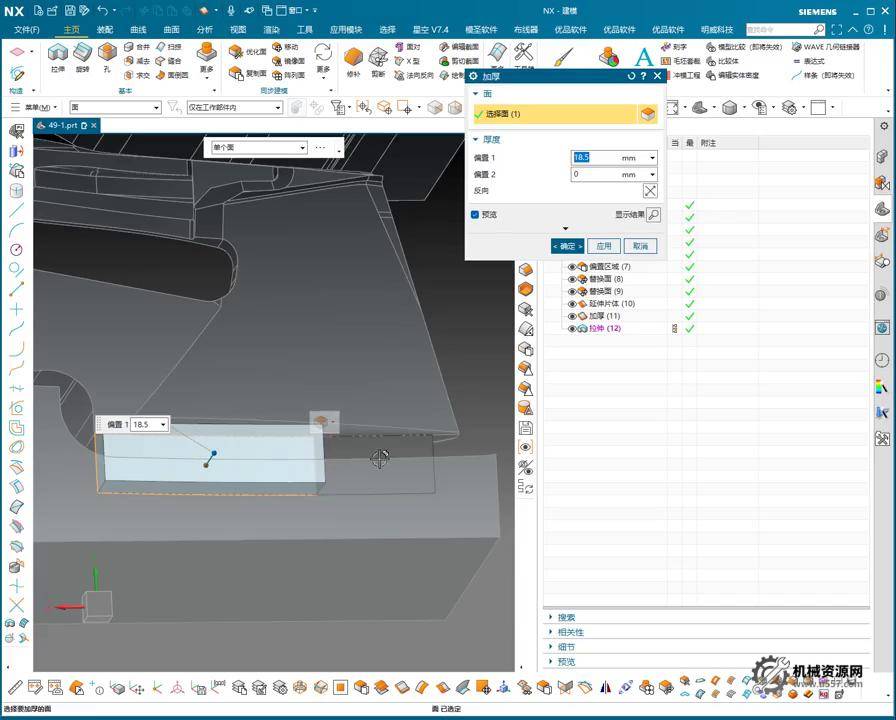Viewport: 896px width, 720px height.
Task: Open the 单个面 face rule dropdown
Action: tap(303, 148)
